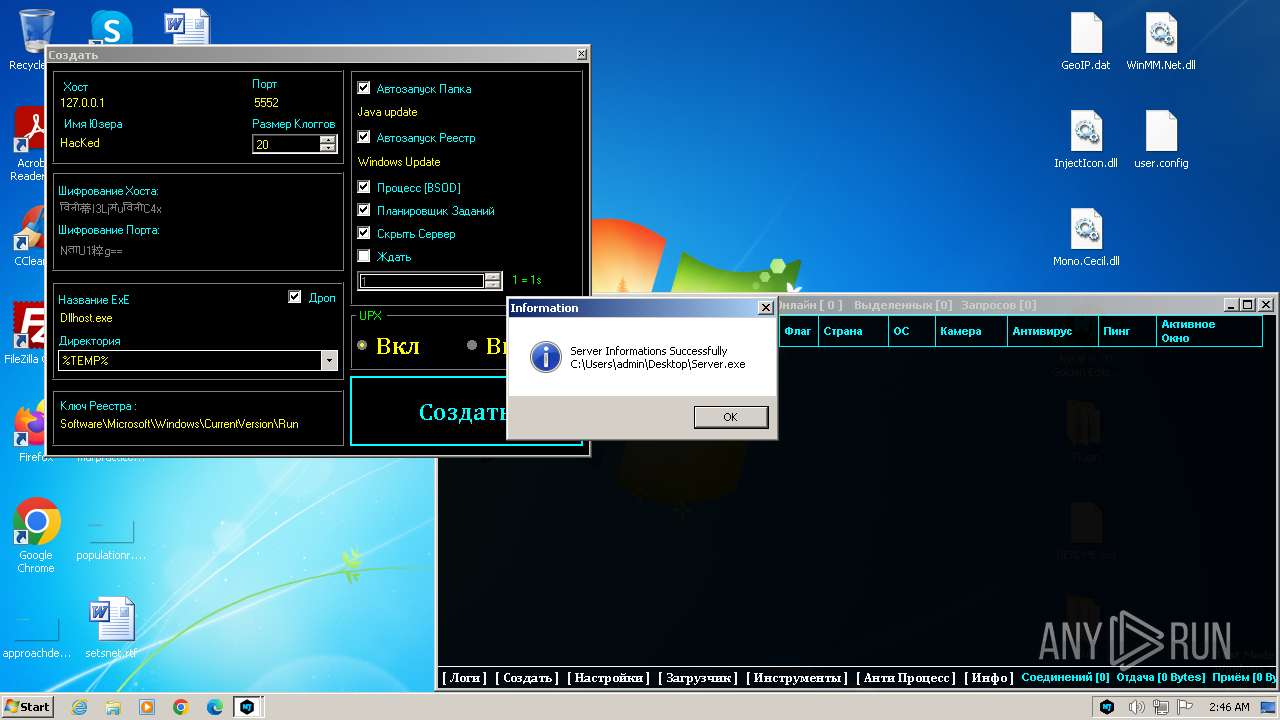Close the Information dialog
The image size is (1280, 720).
[766, 308]
